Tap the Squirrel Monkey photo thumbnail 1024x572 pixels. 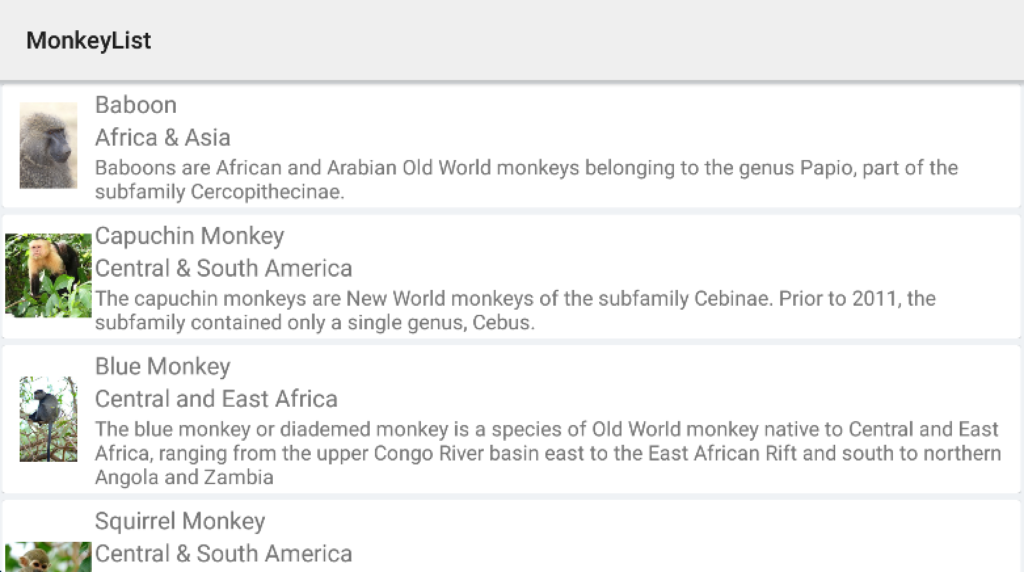click(x=48, y=557)
